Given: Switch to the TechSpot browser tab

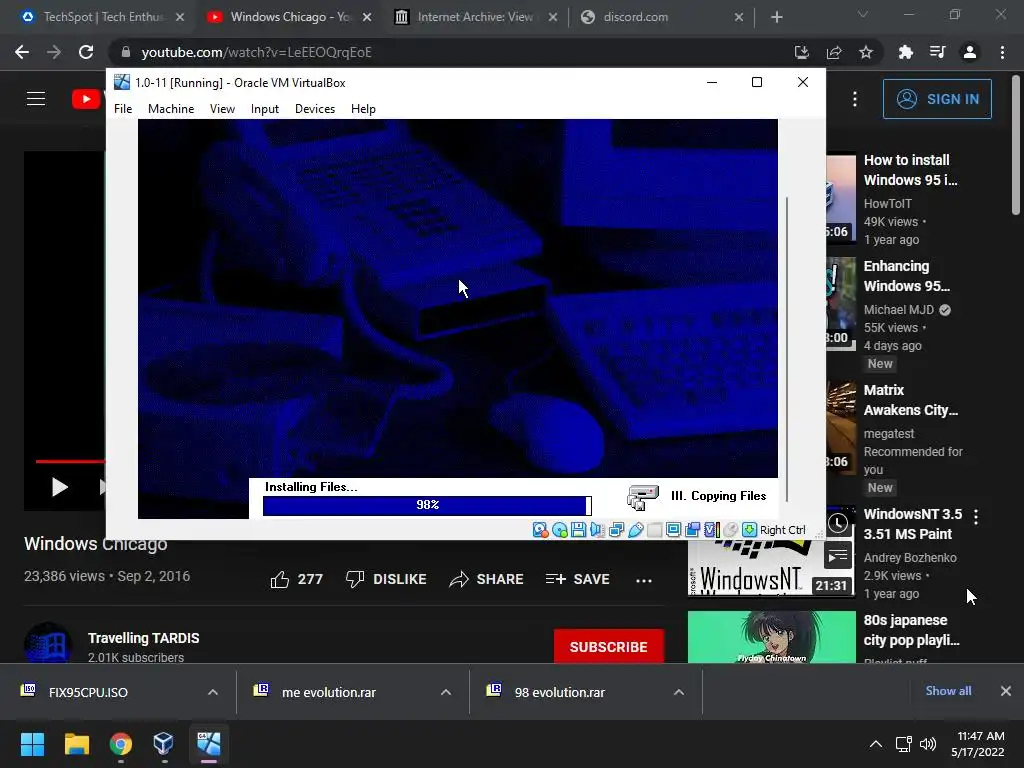Looking at the screenshot, I should 101,17.
